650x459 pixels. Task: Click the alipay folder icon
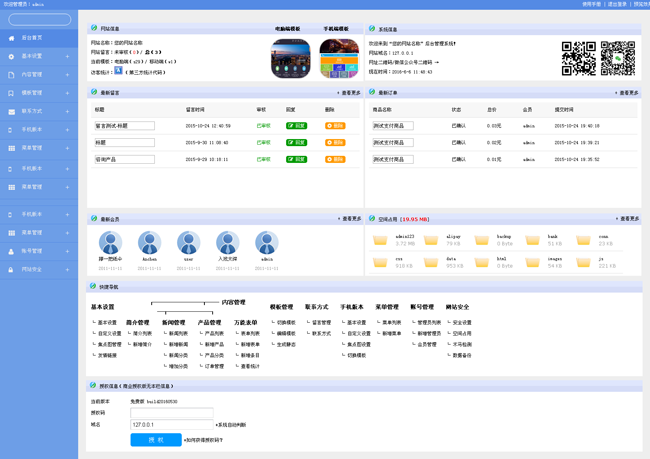tap(431, 240)
